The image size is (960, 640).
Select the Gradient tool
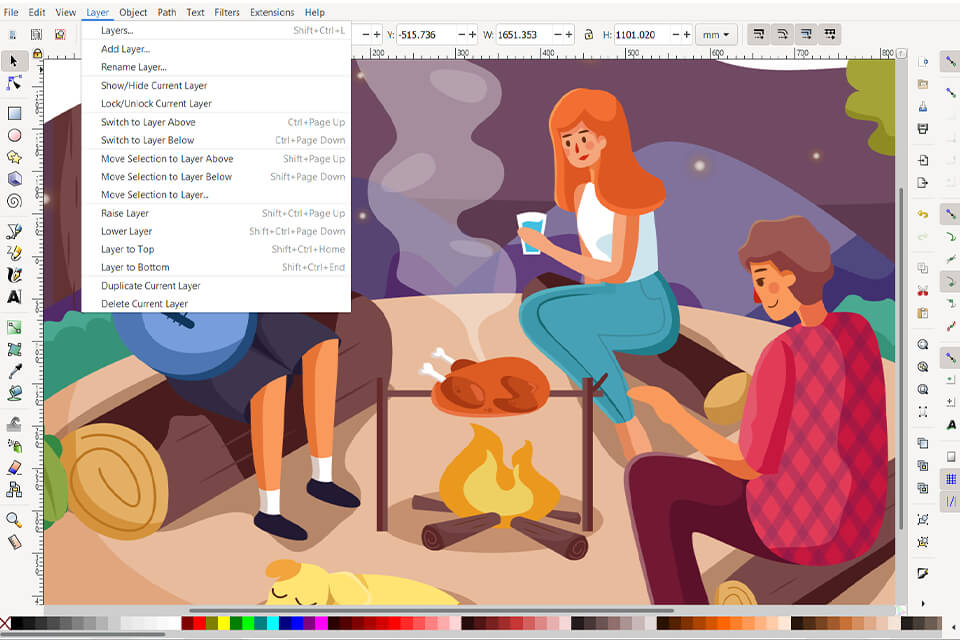[x=14, y=327]
